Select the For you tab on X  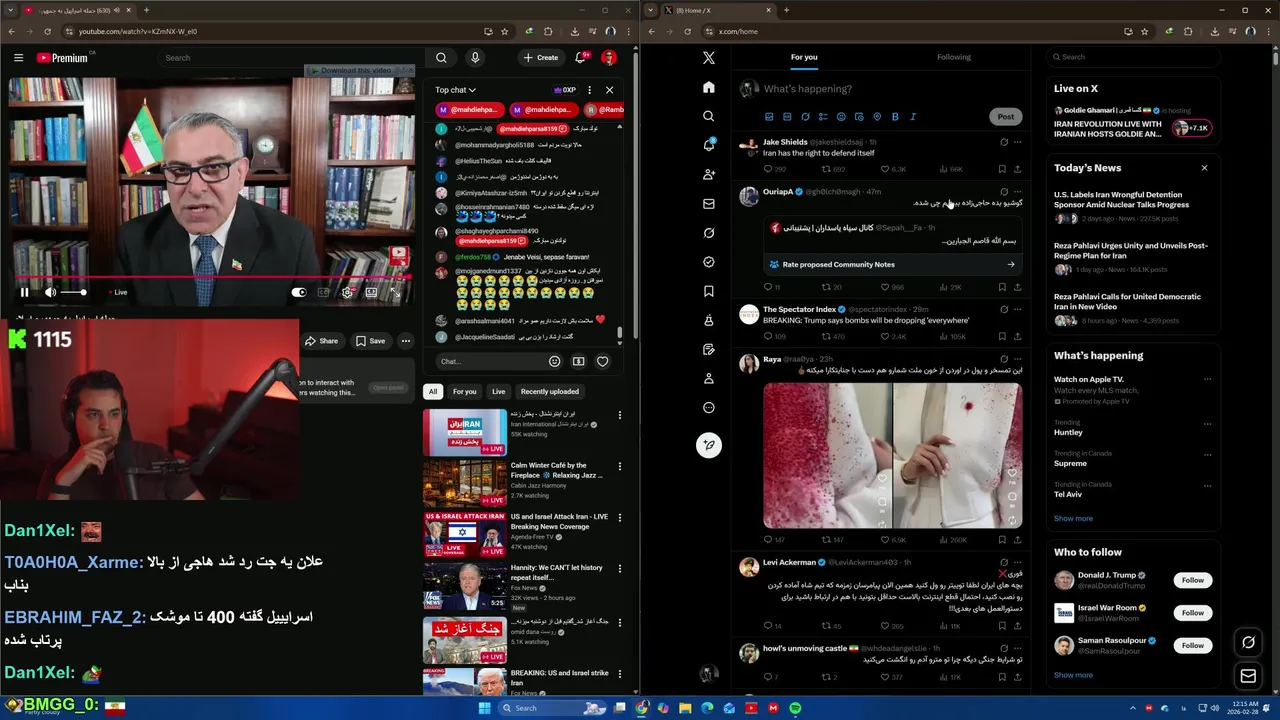(x=804, y=57)
